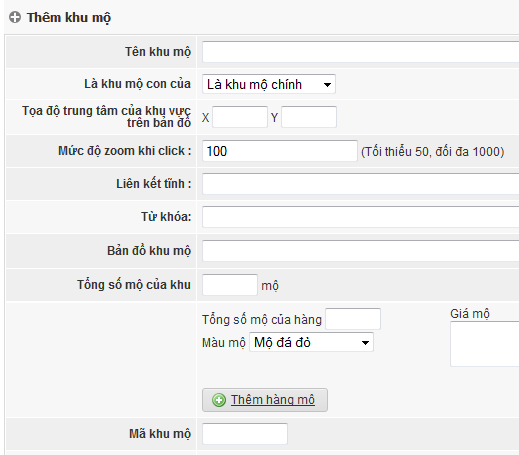Click the zoom limits hint text

[x=432, y=152]
